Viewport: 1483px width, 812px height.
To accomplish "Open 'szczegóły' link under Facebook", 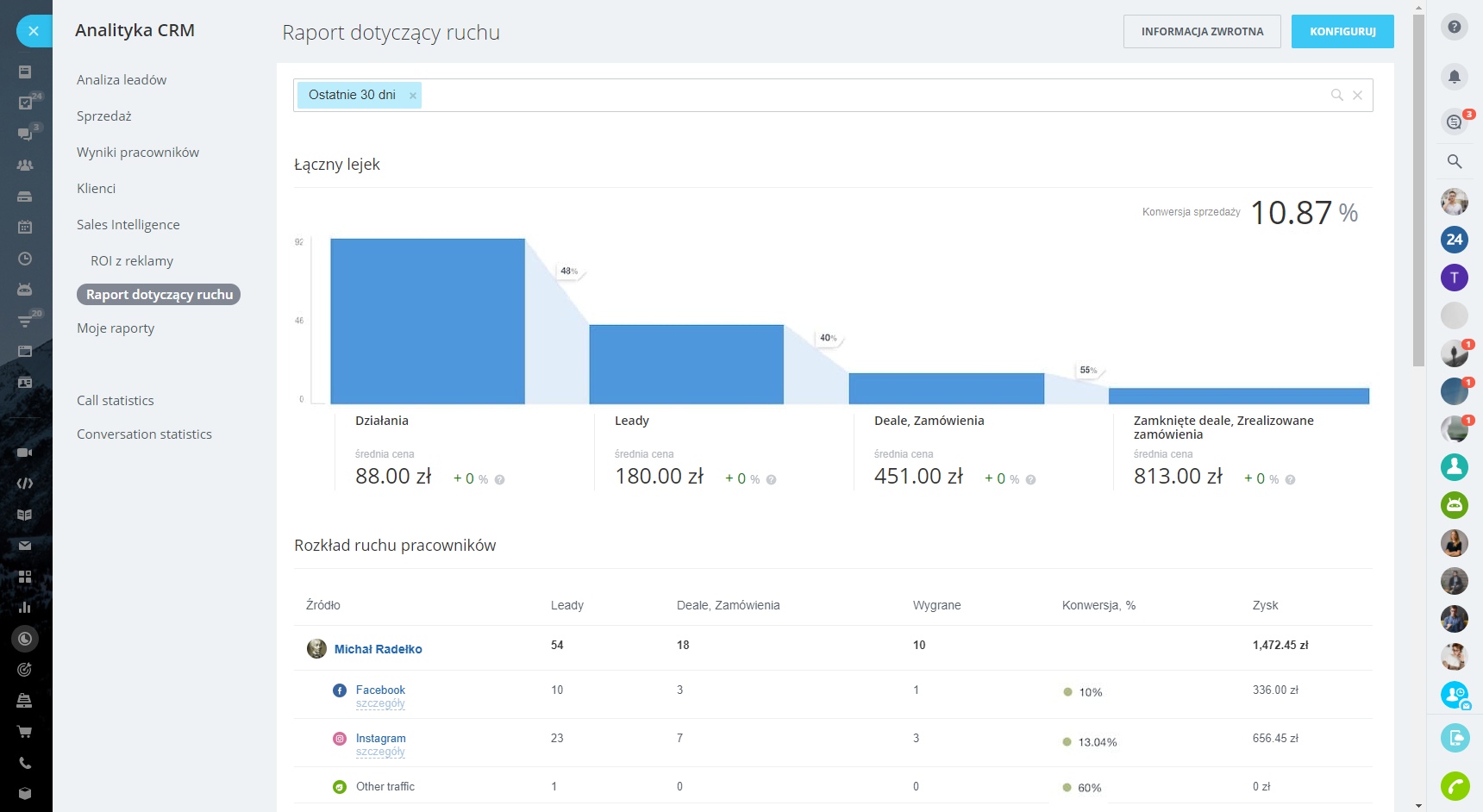I will (380, 704).
